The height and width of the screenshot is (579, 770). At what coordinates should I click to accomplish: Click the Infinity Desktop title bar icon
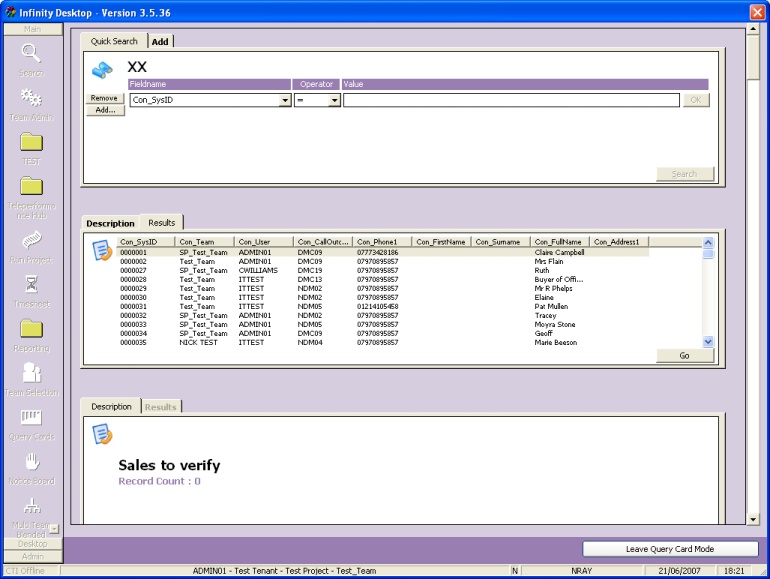[10, 12]
